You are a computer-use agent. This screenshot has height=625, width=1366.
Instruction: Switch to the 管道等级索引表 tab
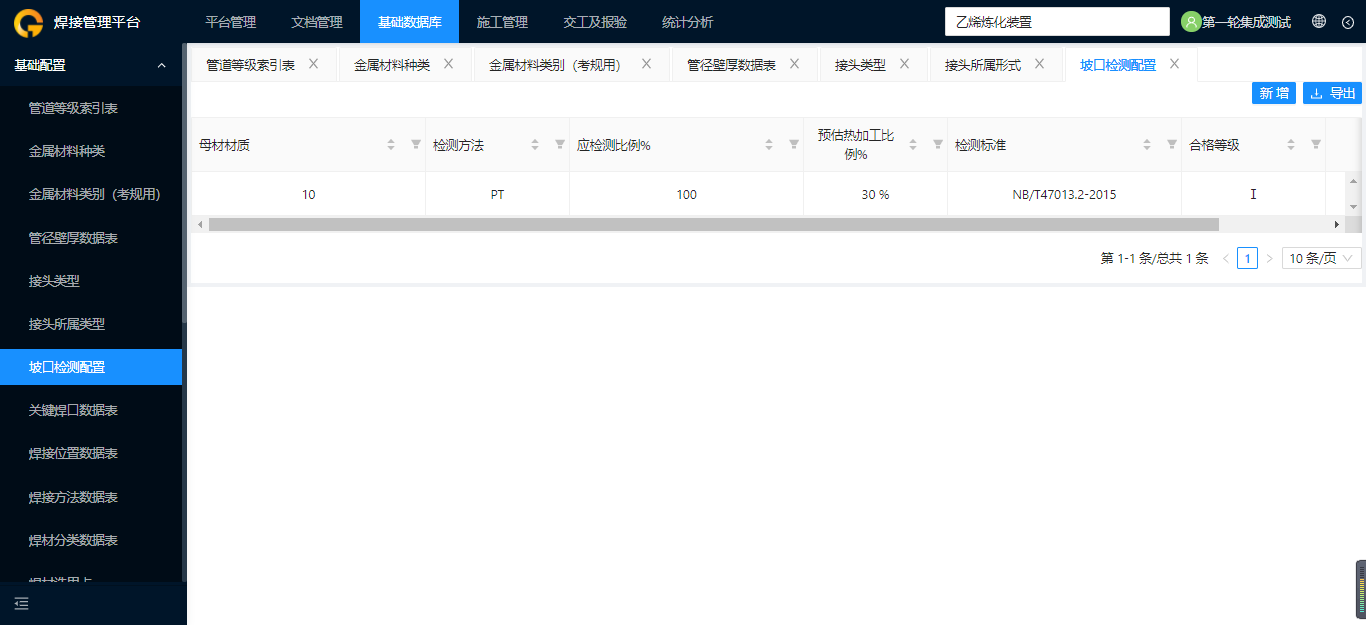click(250, 65)
